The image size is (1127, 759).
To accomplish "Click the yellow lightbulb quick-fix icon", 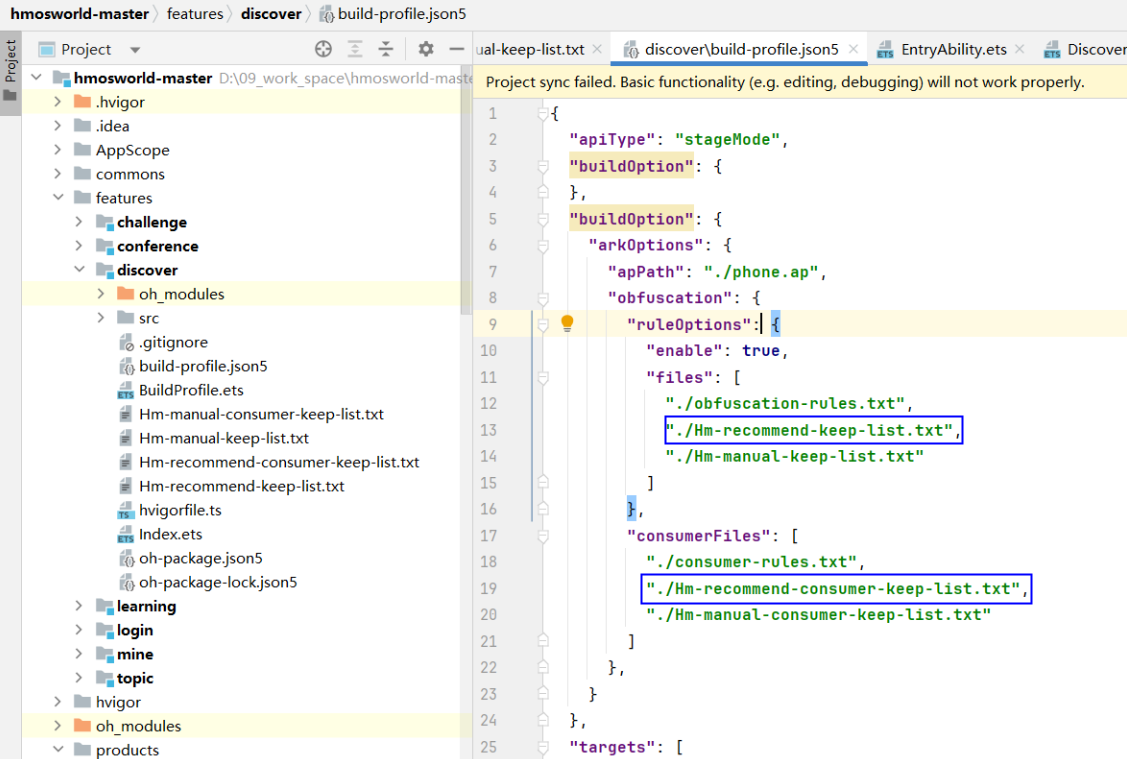I will [x=567, y=323].
